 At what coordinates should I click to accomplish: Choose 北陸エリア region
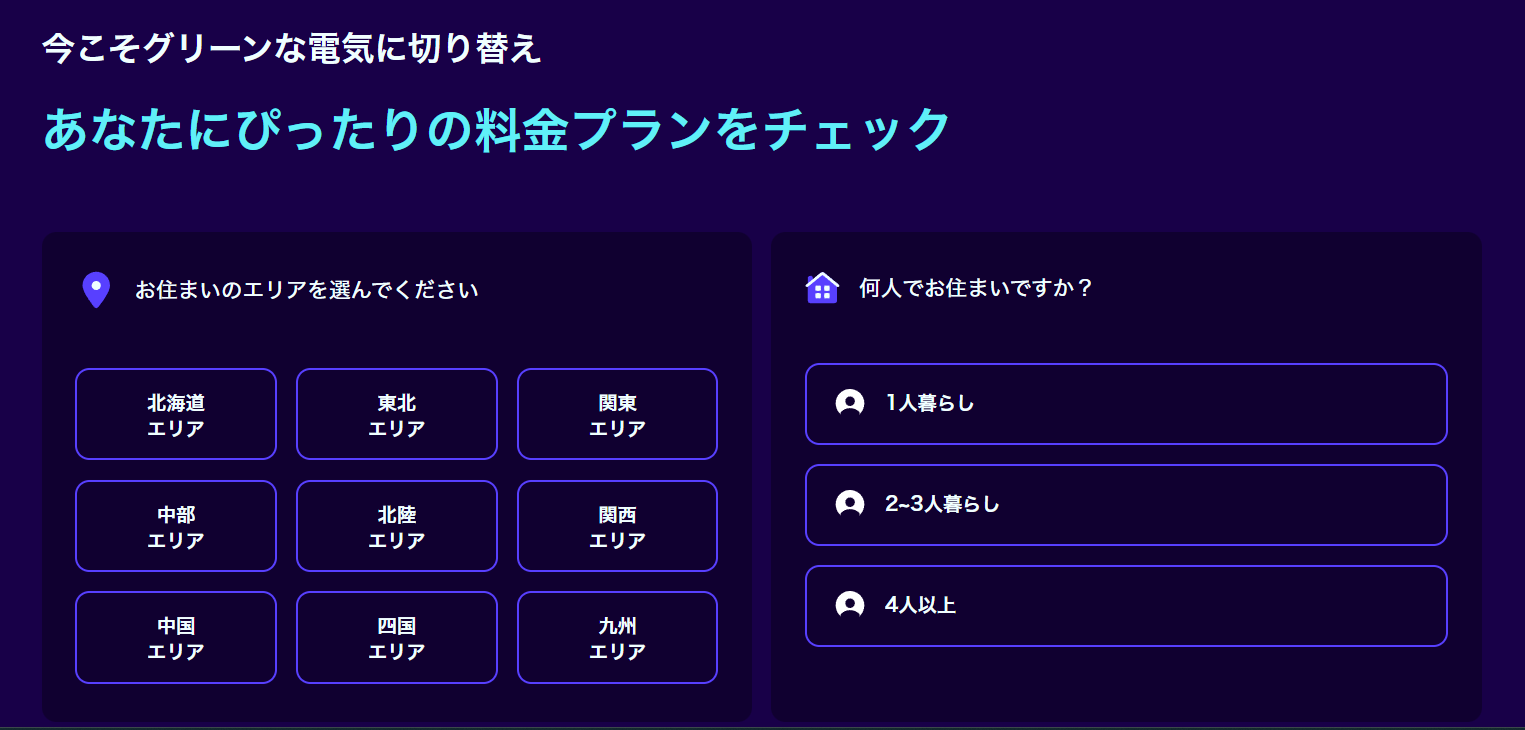click(397, 526)
